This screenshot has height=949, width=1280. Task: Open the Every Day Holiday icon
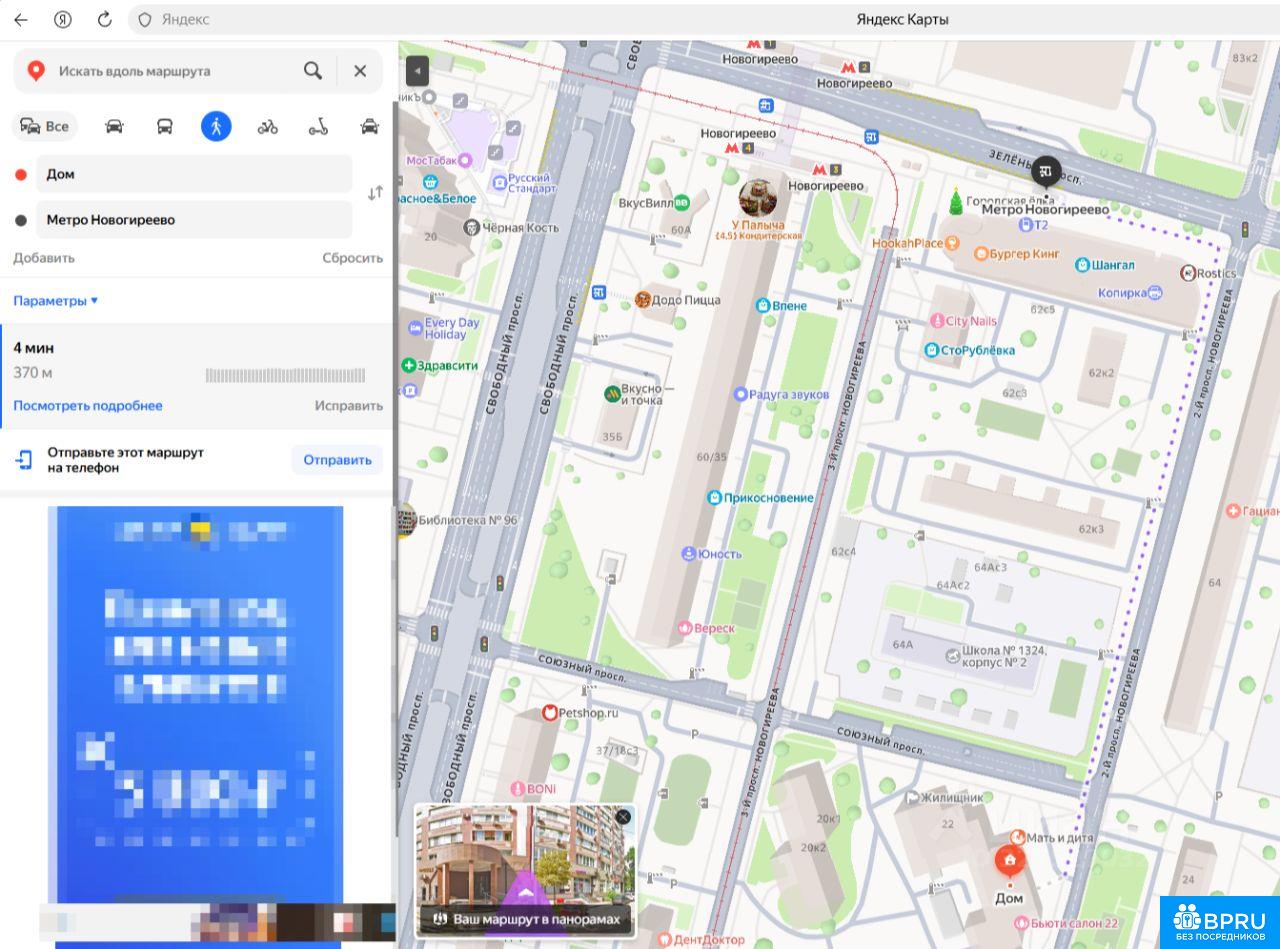pos(415,328)
